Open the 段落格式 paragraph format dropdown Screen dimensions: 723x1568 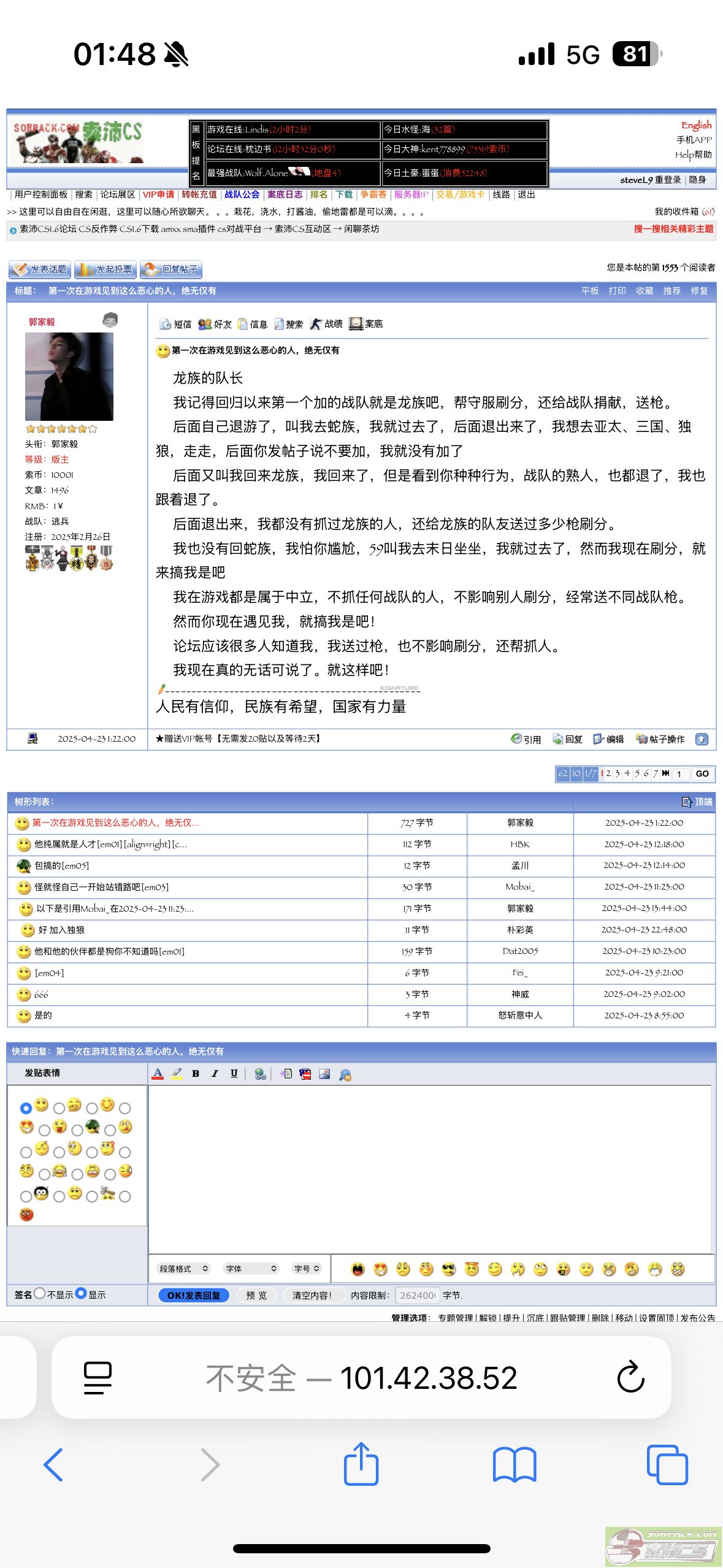[183, 1269]
